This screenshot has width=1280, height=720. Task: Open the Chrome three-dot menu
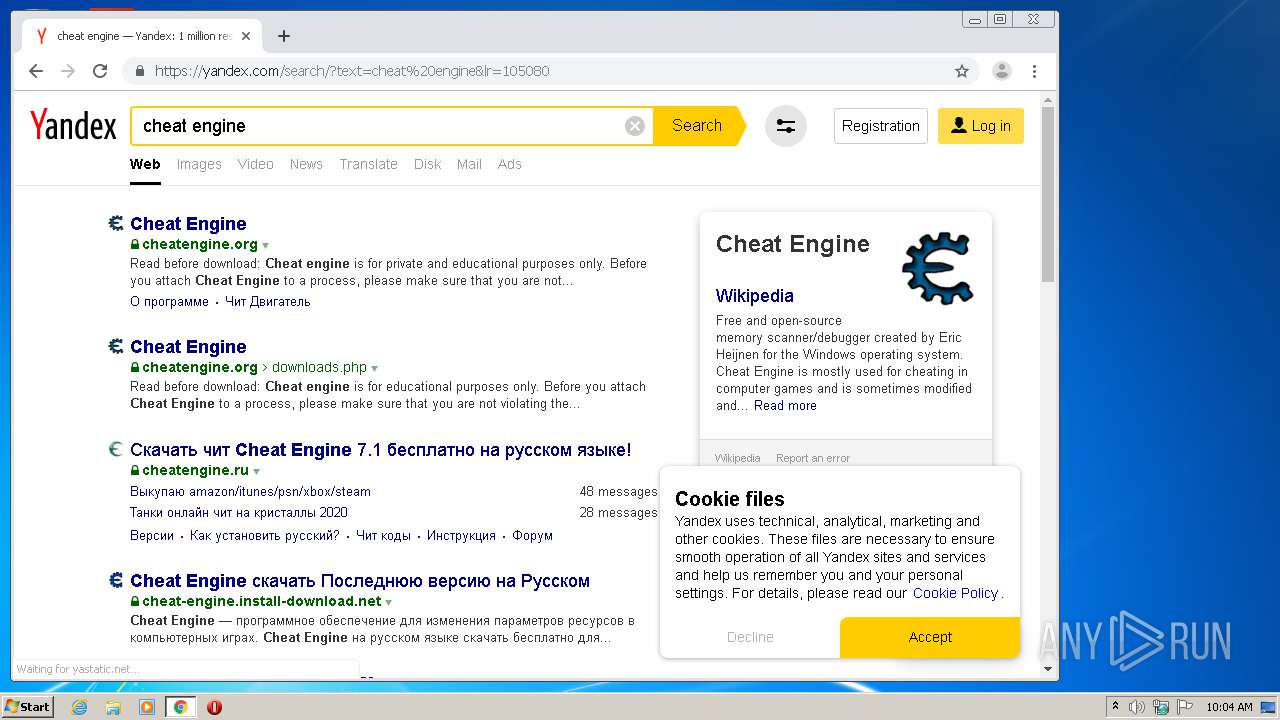[x=1034, y=71]
